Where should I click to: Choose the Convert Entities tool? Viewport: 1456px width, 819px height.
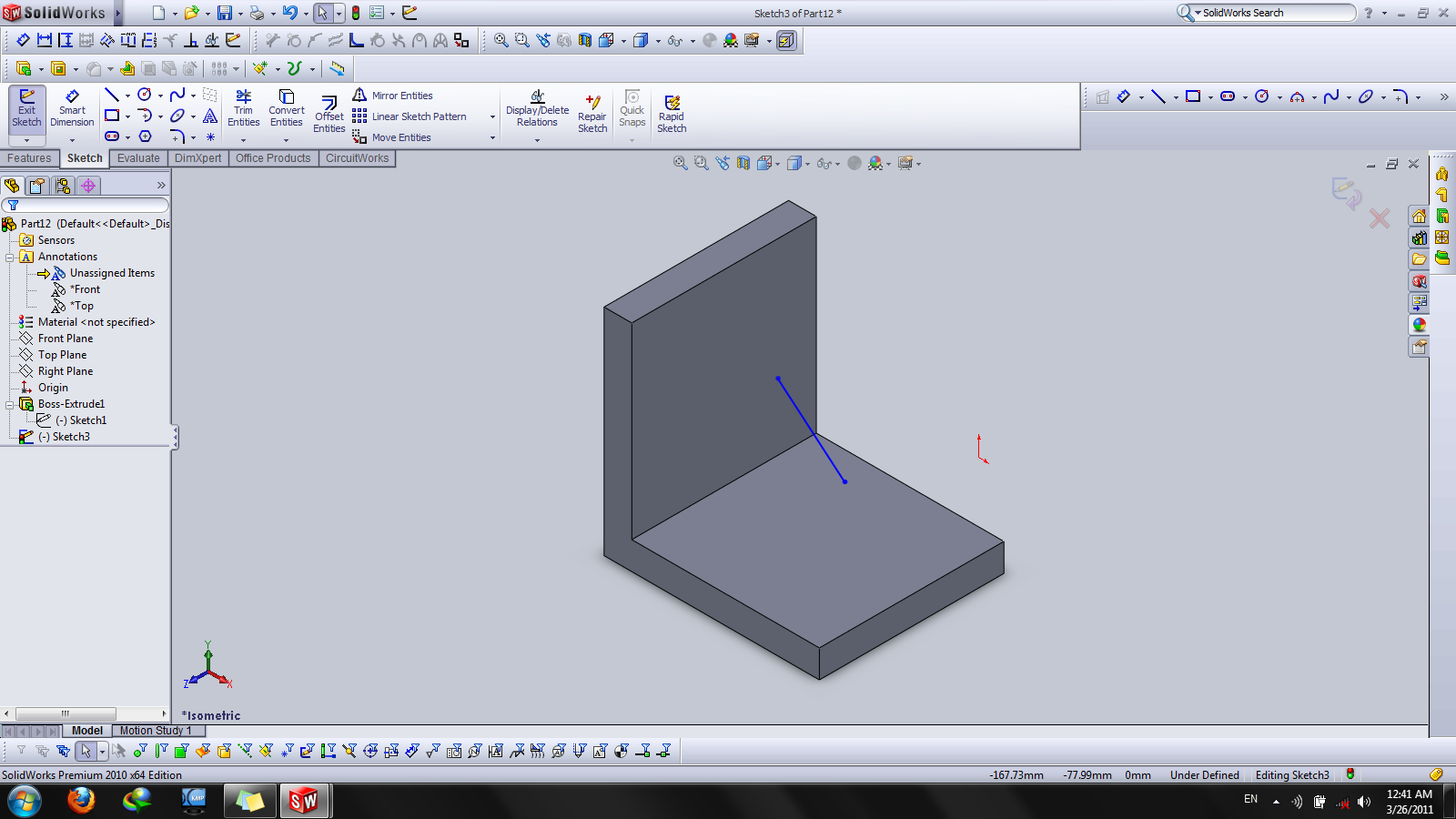tap(286, 108)
